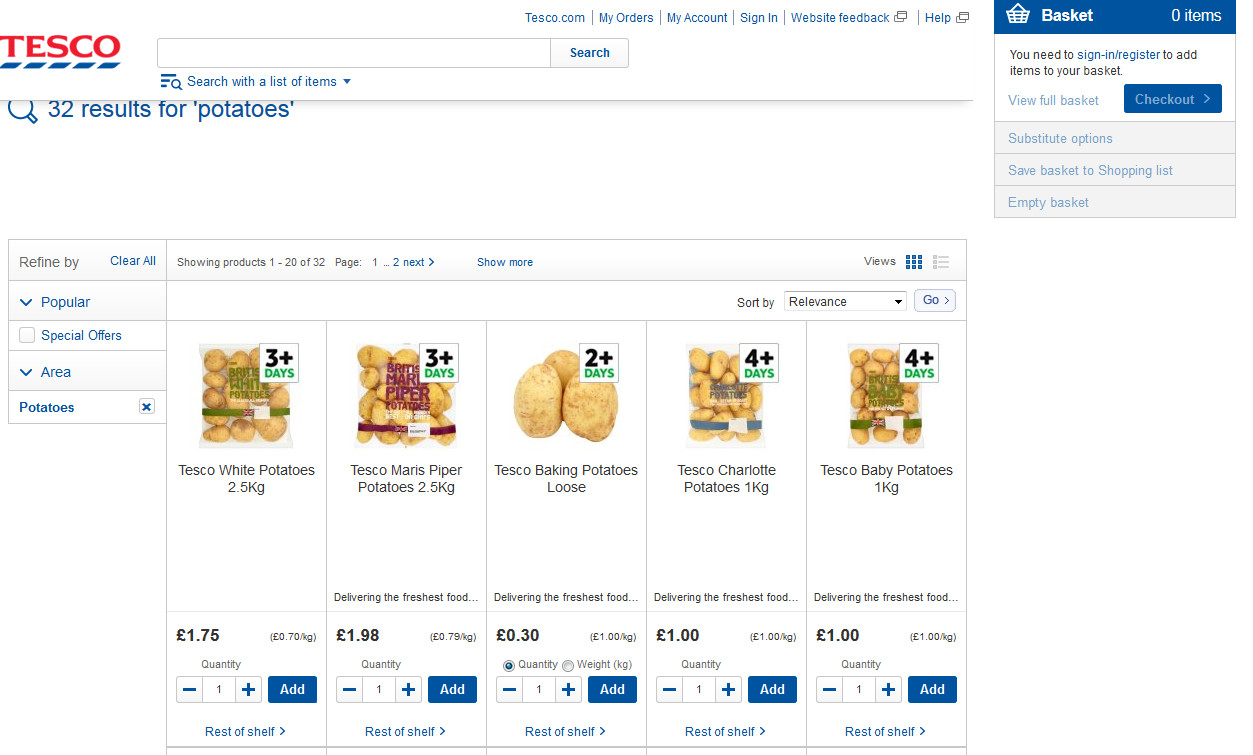
Task: Go to results page 2
Action: (x=396, y=262)
